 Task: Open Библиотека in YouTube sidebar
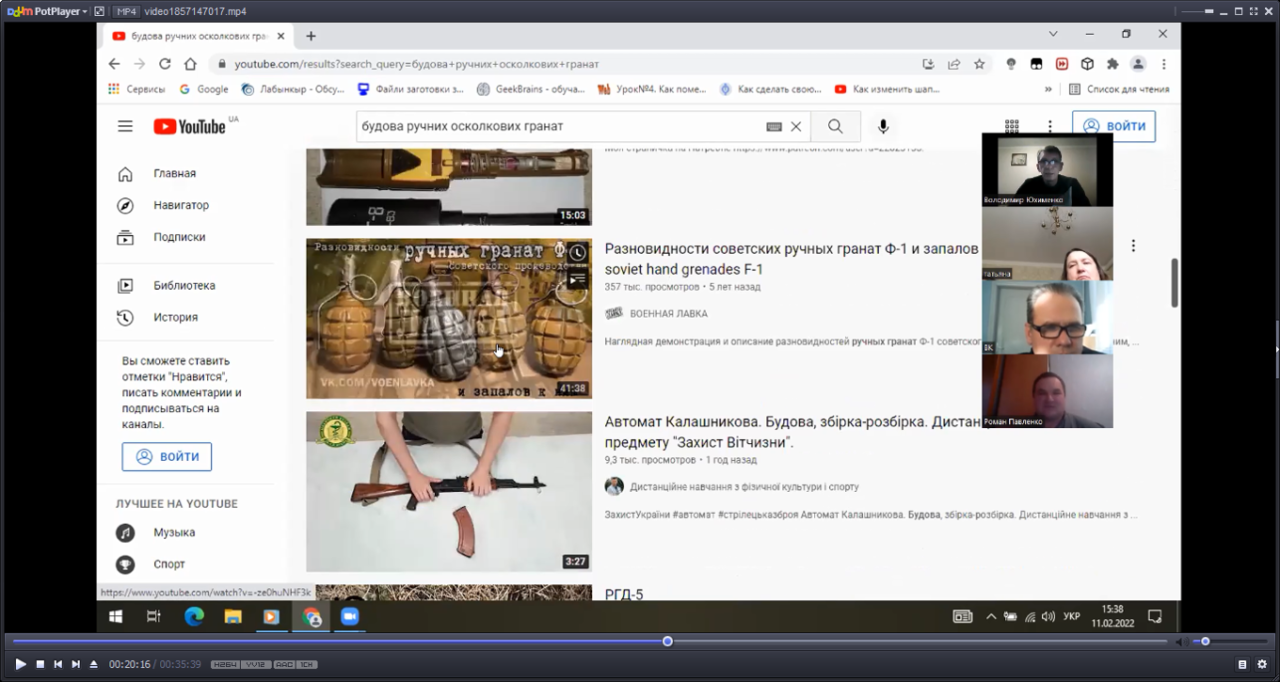coord(184,285)
